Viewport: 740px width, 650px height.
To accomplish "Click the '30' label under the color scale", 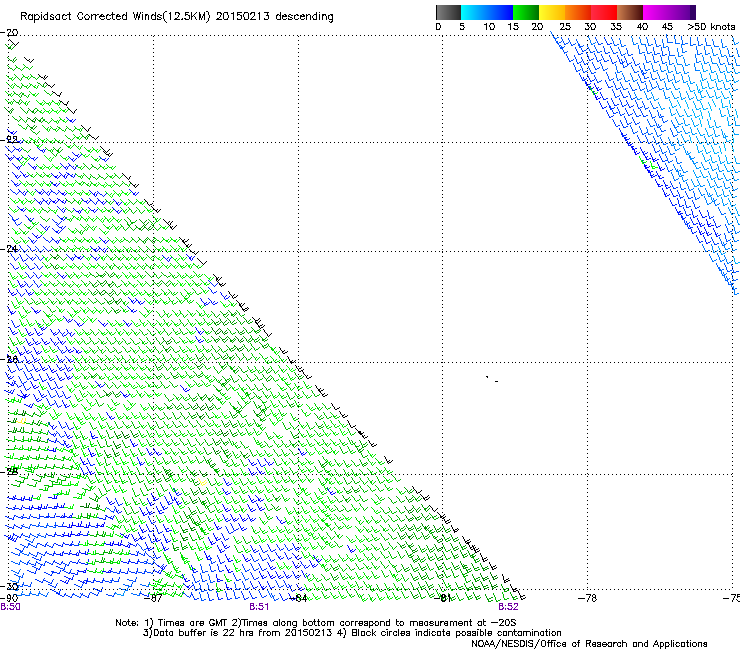I will (590, 27).
